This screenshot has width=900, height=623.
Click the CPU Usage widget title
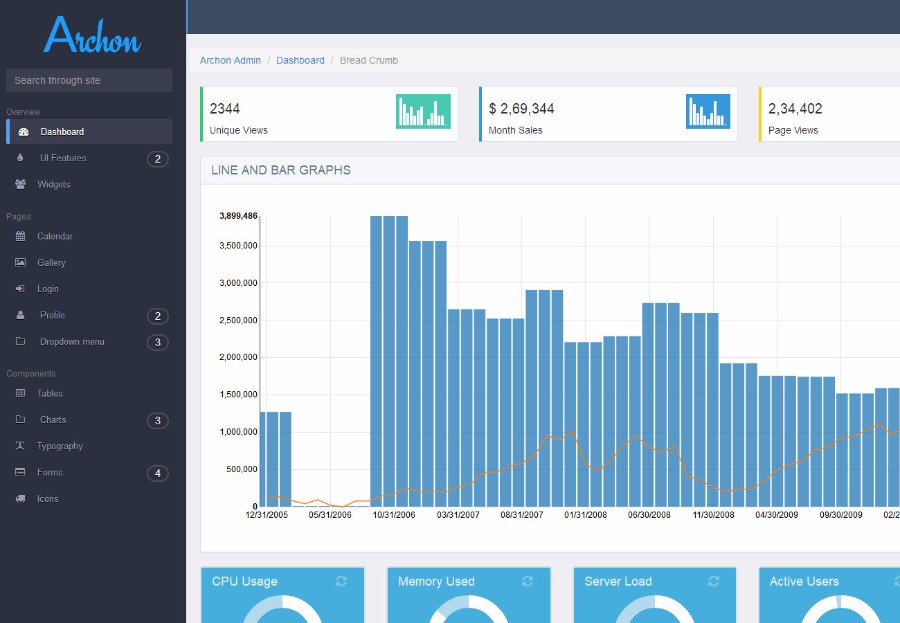pyautogui.click(x=245, y=582)
